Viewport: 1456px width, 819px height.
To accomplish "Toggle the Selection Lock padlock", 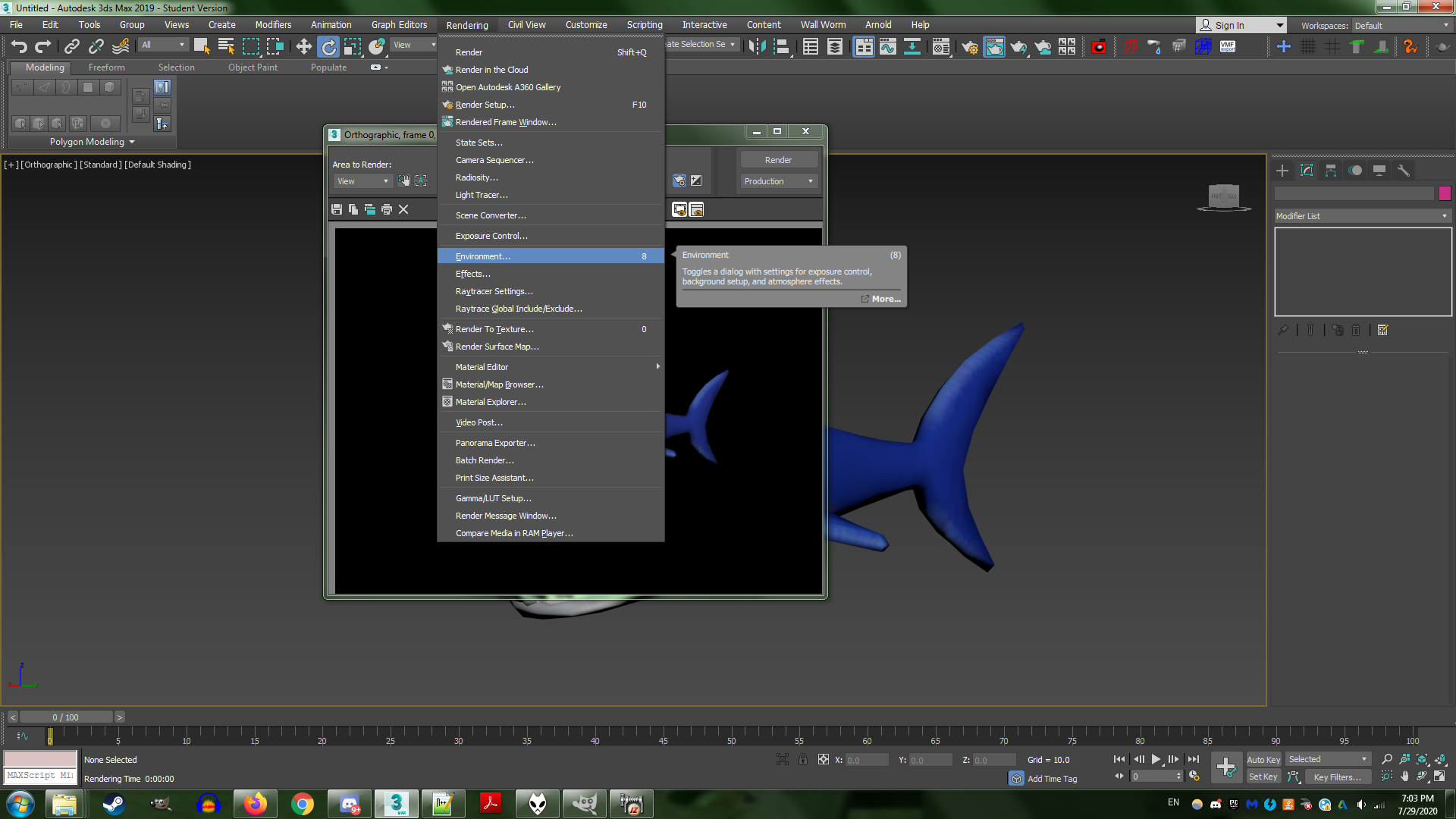I will pyautogui.click(x=803, y=759).
